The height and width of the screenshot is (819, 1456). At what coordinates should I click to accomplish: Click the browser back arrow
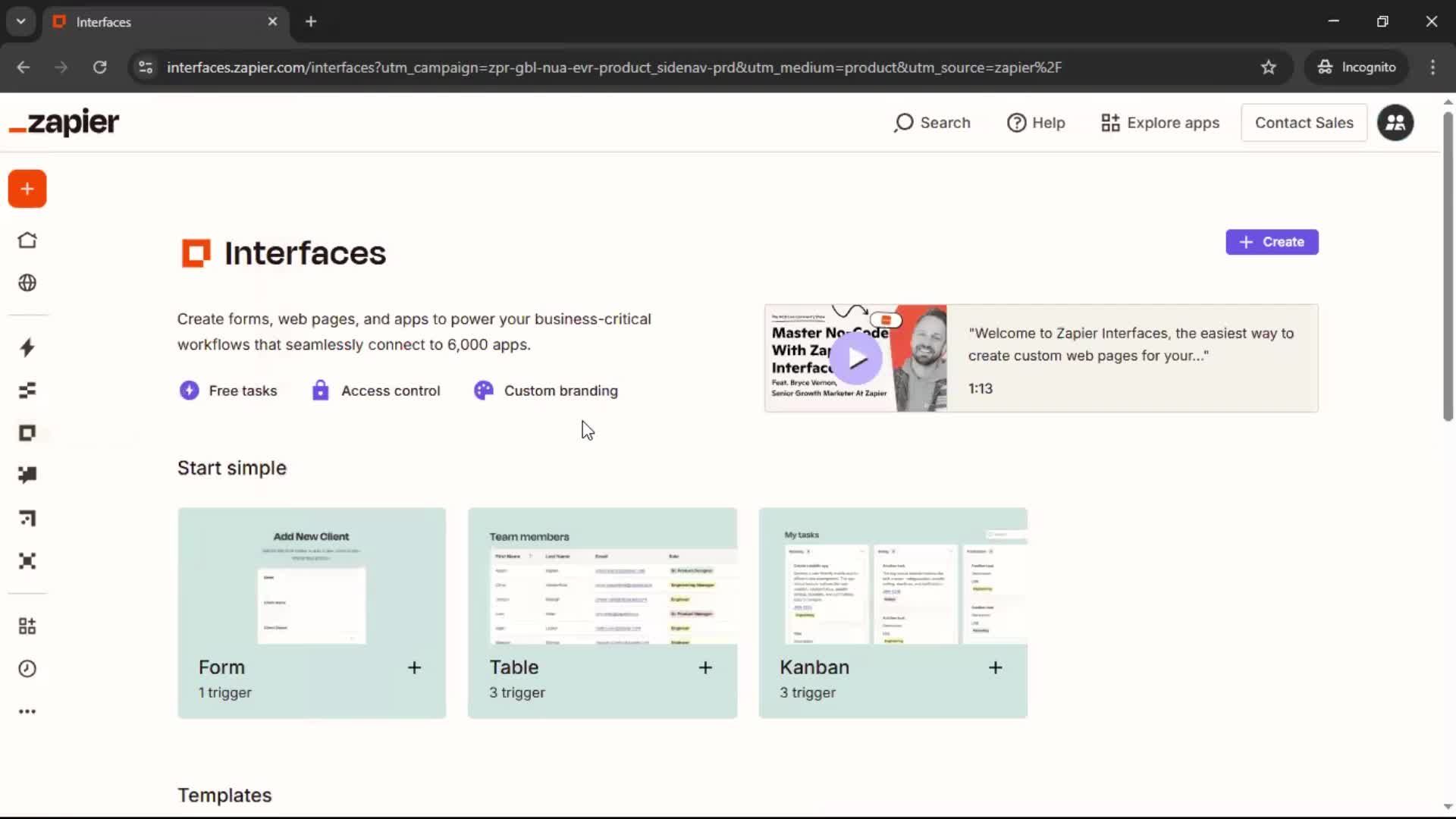click(x=24, y=67)
